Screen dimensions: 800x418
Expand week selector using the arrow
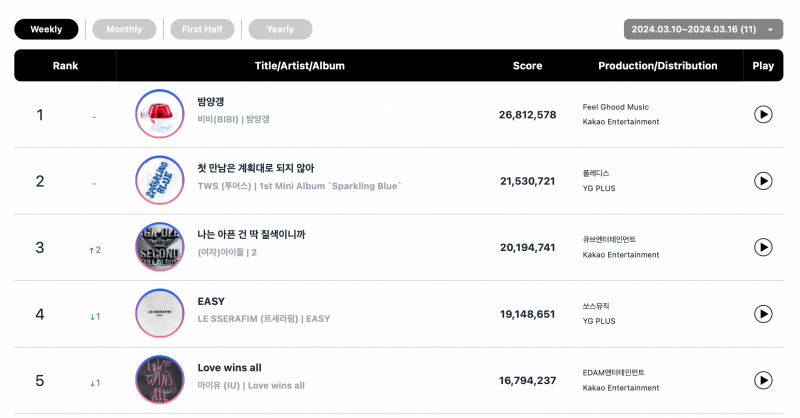coord(770,30)
